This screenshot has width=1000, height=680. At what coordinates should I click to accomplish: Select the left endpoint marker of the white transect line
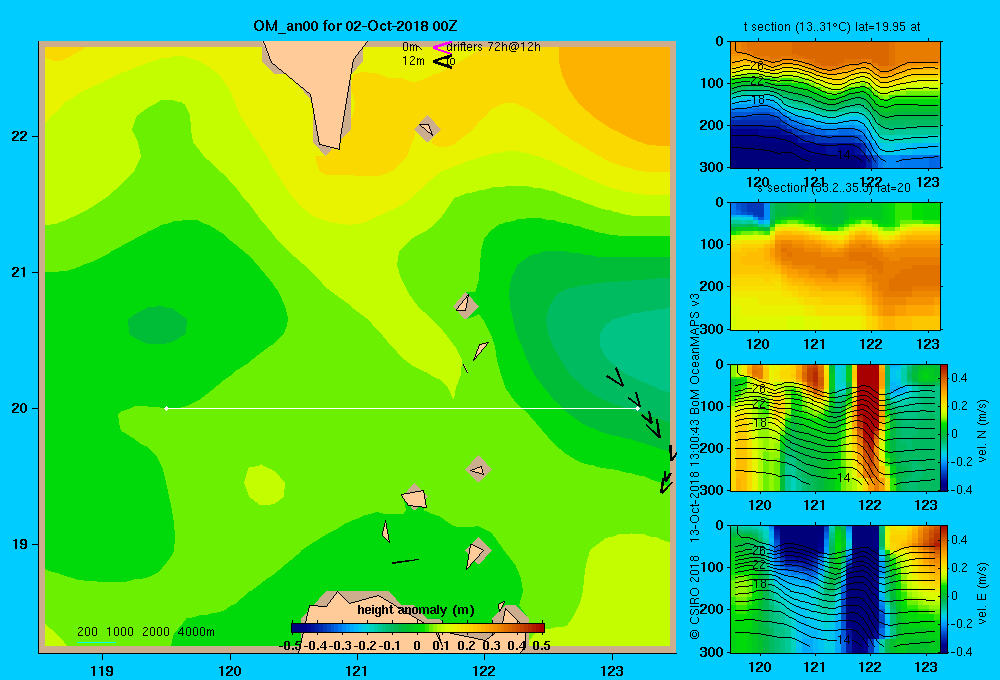(x=166, y=408)
